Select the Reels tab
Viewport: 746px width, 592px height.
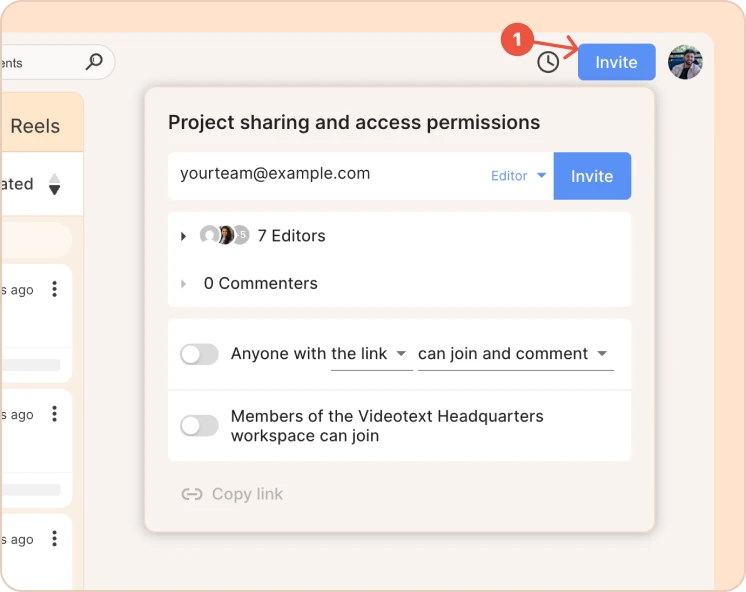click(36, 127)
